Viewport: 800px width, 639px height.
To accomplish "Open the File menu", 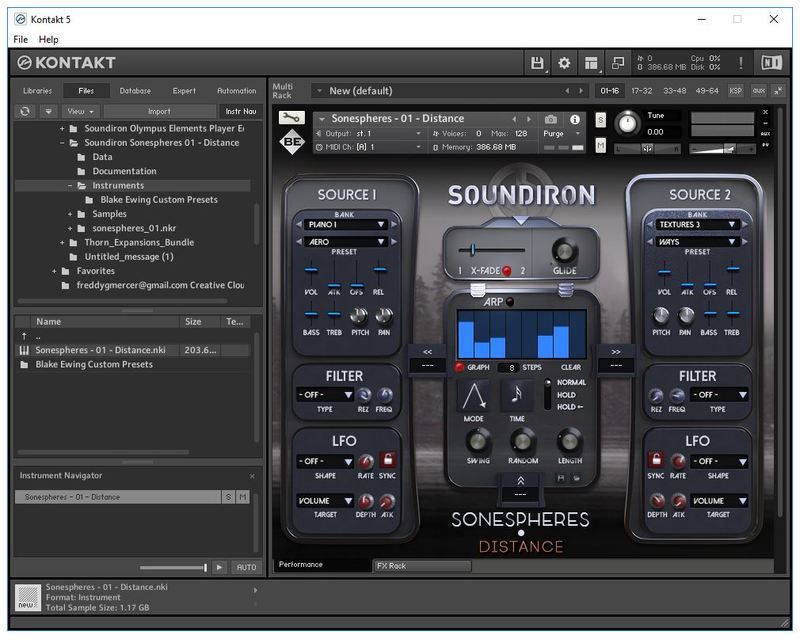I will click(x=21, y=39).
